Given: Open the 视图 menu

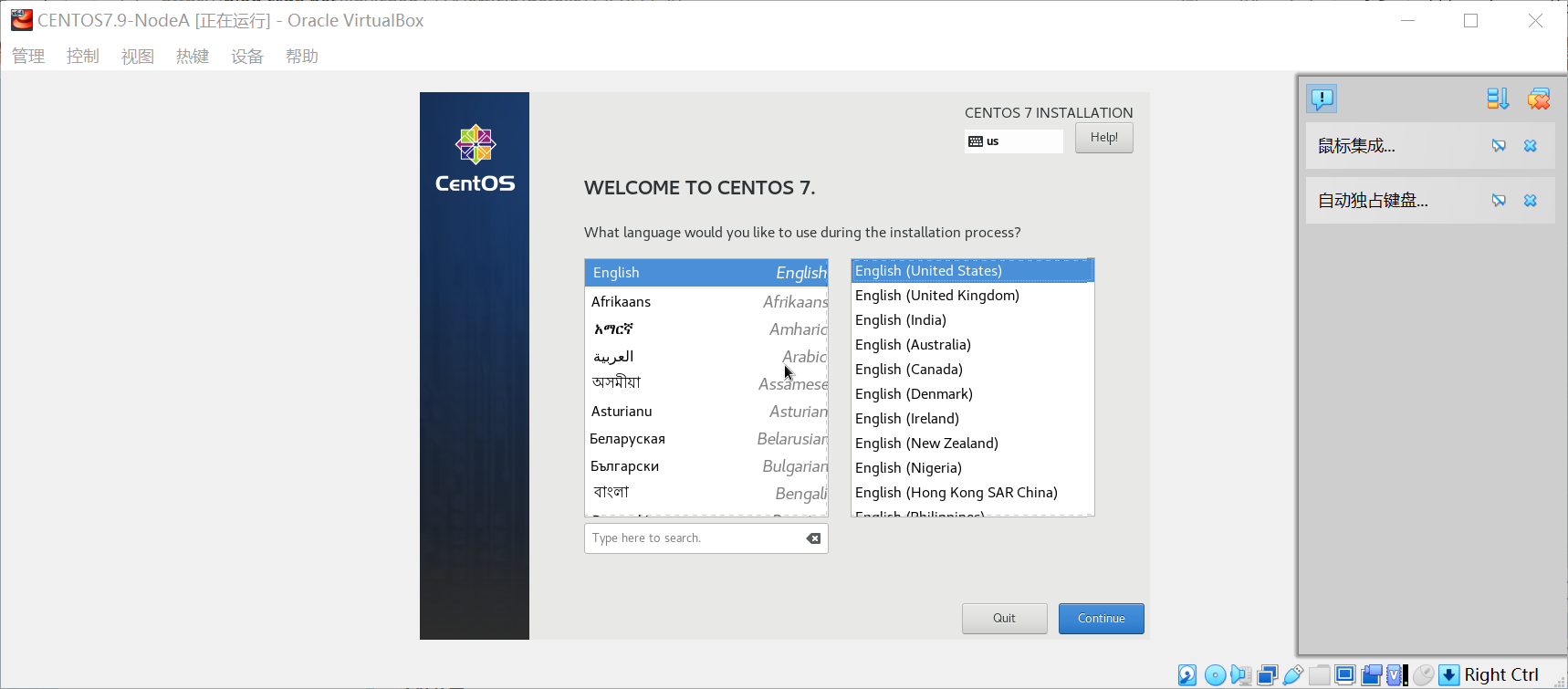Looking at the screenshot, I should [138, 57].
